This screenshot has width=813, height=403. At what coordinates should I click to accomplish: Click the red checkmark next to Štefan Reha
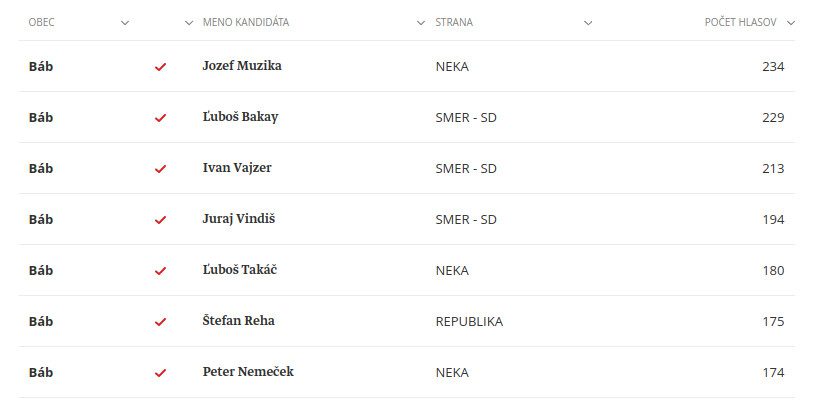click(x=160, y=322)
